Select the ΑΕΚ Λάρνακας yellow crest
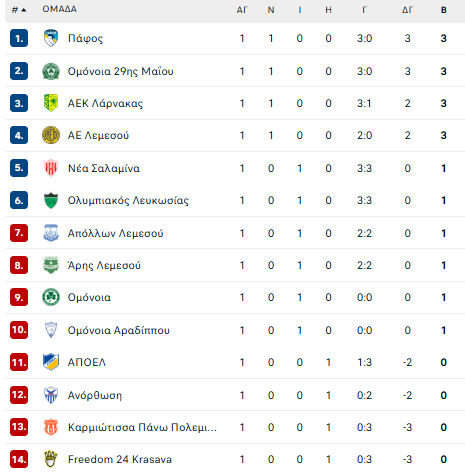 [x=51, y=103]
